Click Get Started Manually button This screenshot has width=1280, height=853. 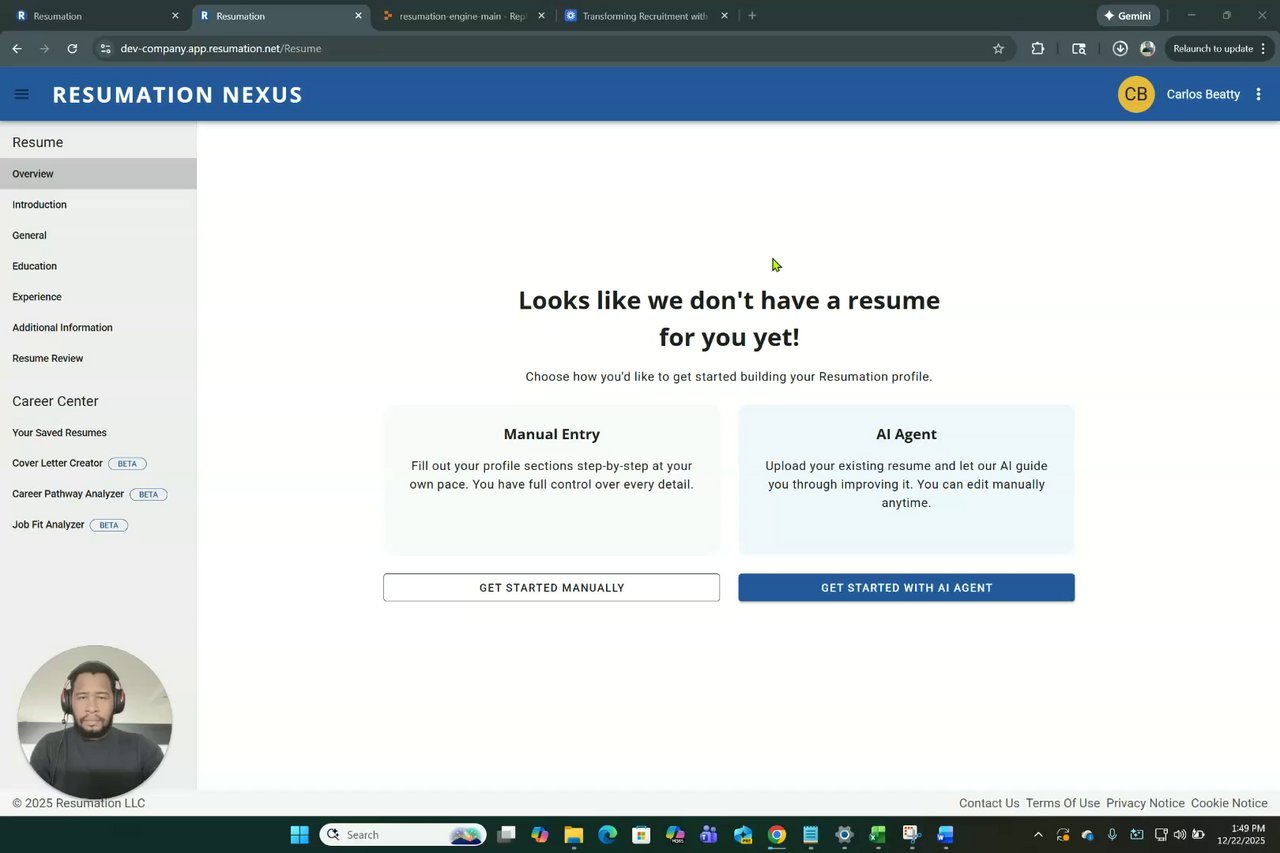click(x=551, y=587)
